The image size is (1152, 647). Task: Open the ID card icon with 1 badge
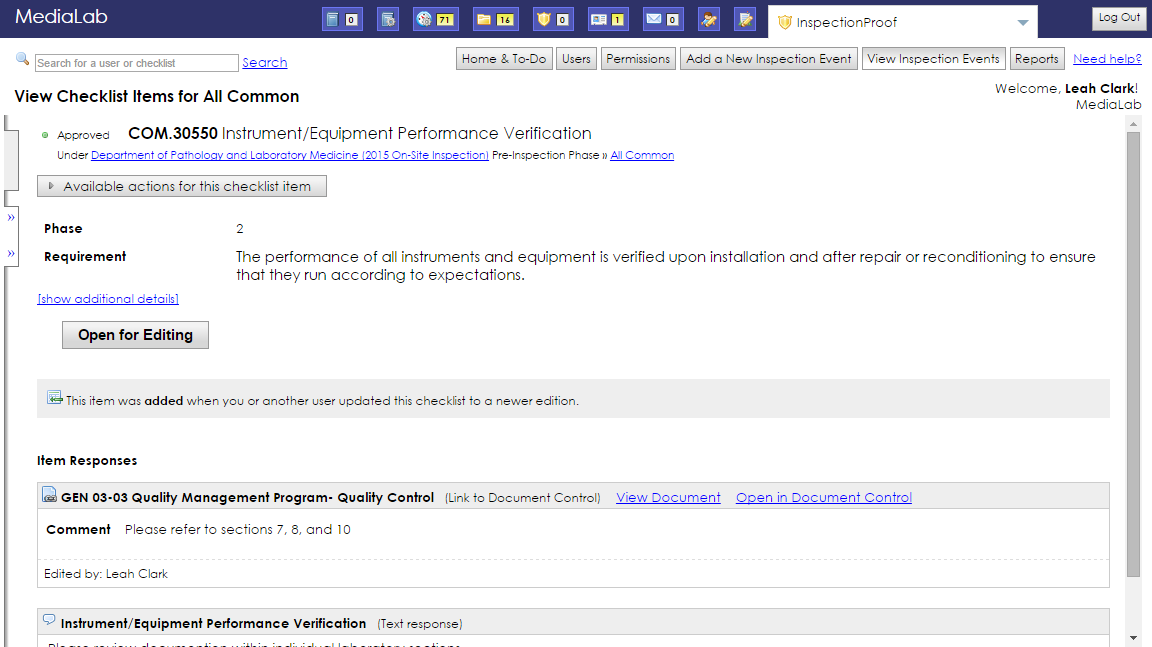pyautogui.click(x=607, y=18)
